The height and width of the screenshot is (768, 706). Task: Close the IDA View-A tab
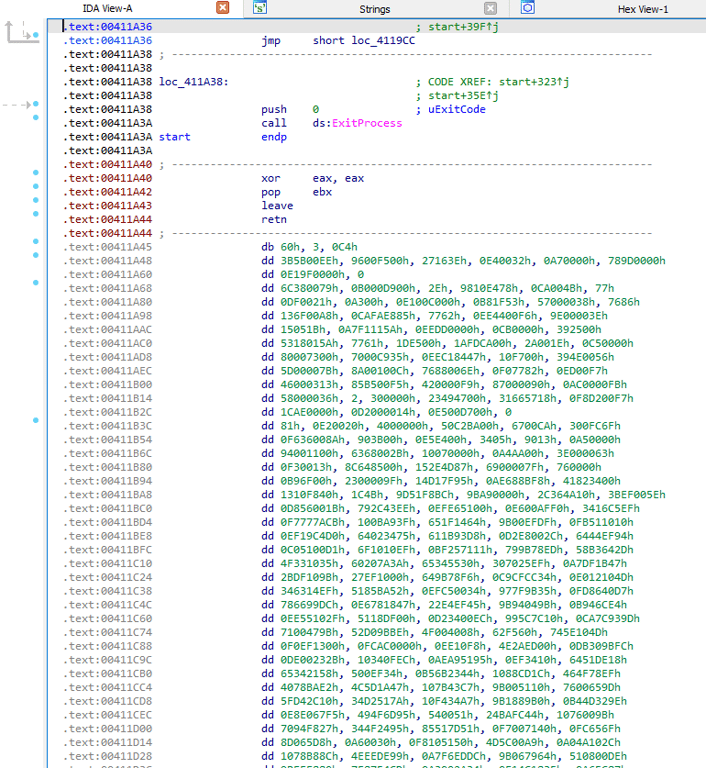point(222,8)
